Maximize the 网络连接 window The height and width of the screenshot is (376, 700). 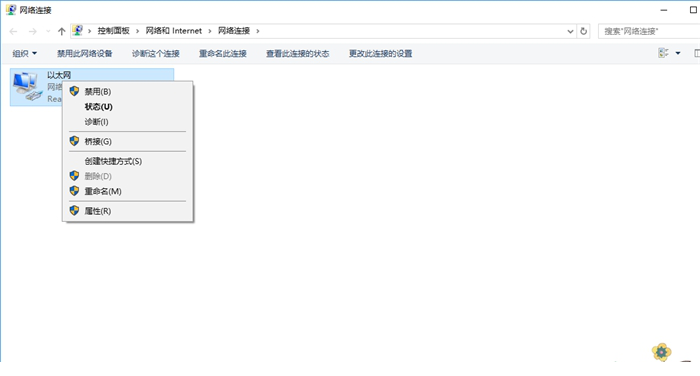point(693,10)
